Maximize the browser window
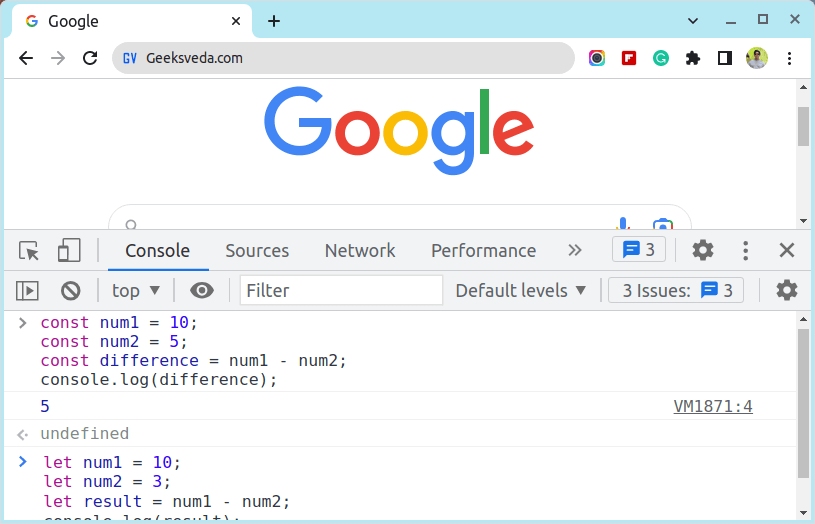815x524 pixels. pyautogui.click(x=763, y=20)
